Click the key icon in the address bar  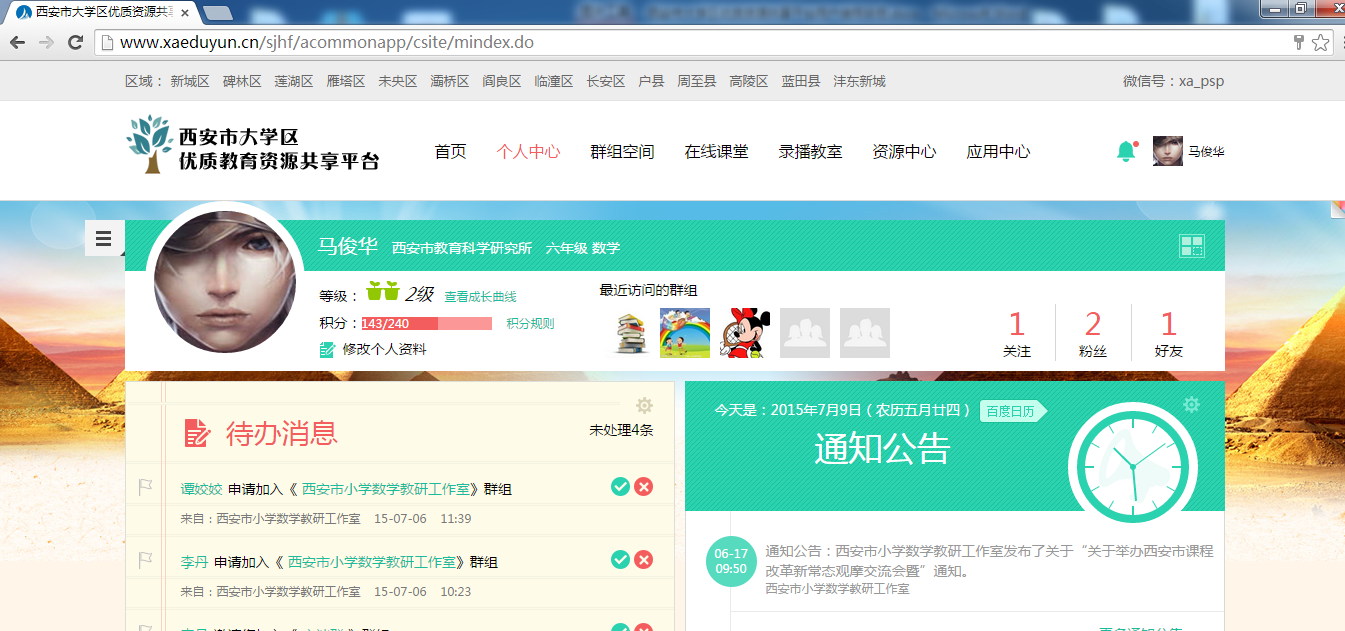(x=1299, y=42)
